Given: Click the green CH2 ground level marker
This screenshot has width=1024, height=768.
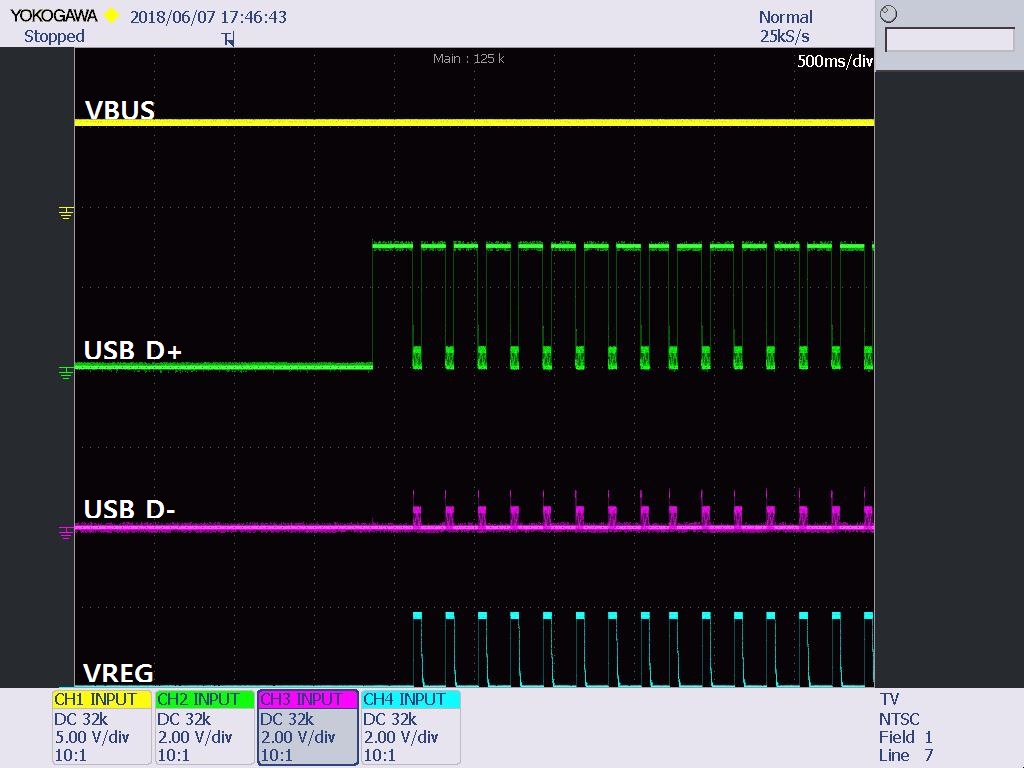Looking at the screenshot, I should (x=66, y=373).
